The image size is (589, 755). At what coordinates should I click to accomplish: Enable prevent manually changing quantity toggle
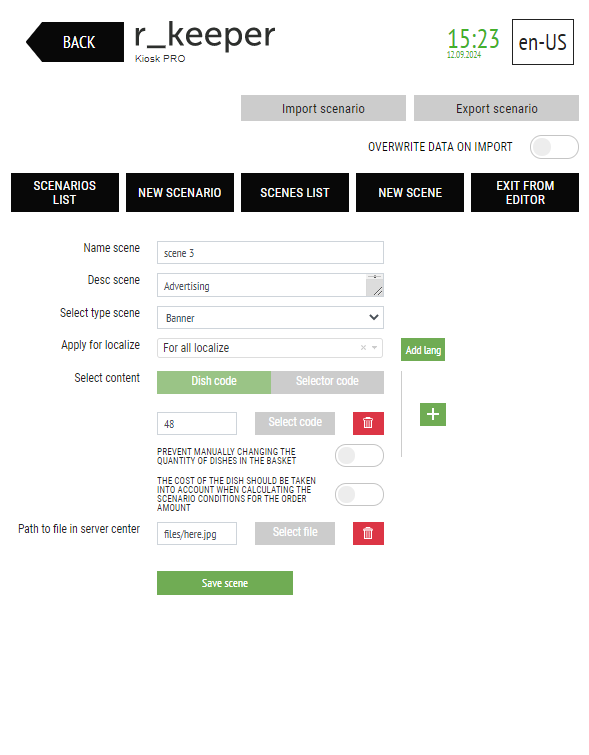359,456
